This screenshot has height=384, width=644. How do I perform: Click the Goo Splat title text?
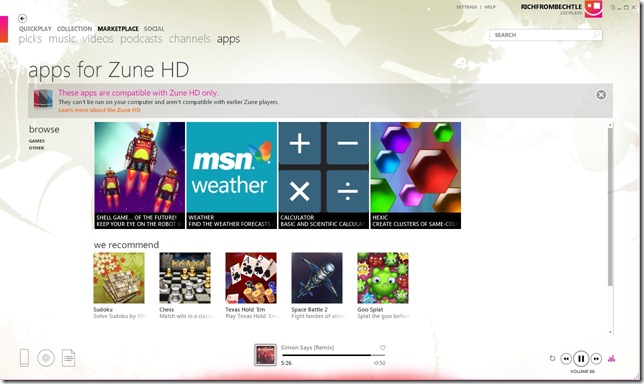pos(370,309)
